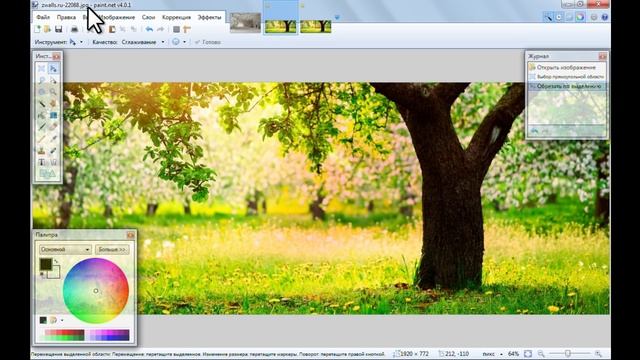Click the zoom out magnifier in status bar

pos(541,354)
